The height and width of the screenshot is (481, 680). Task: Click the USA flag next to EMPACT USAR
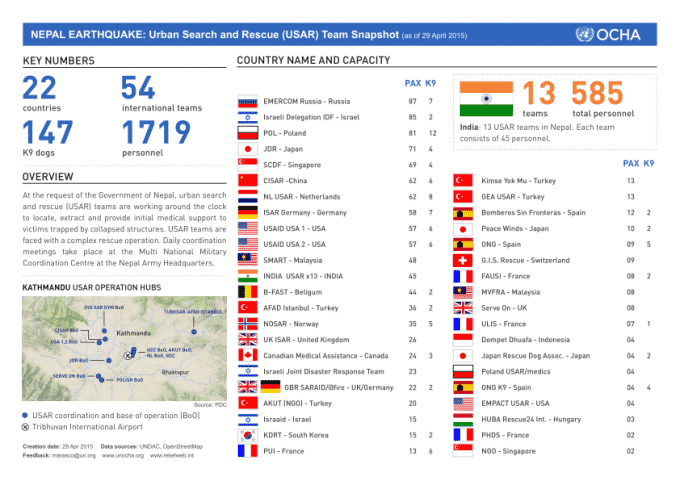tap(463, 403)
